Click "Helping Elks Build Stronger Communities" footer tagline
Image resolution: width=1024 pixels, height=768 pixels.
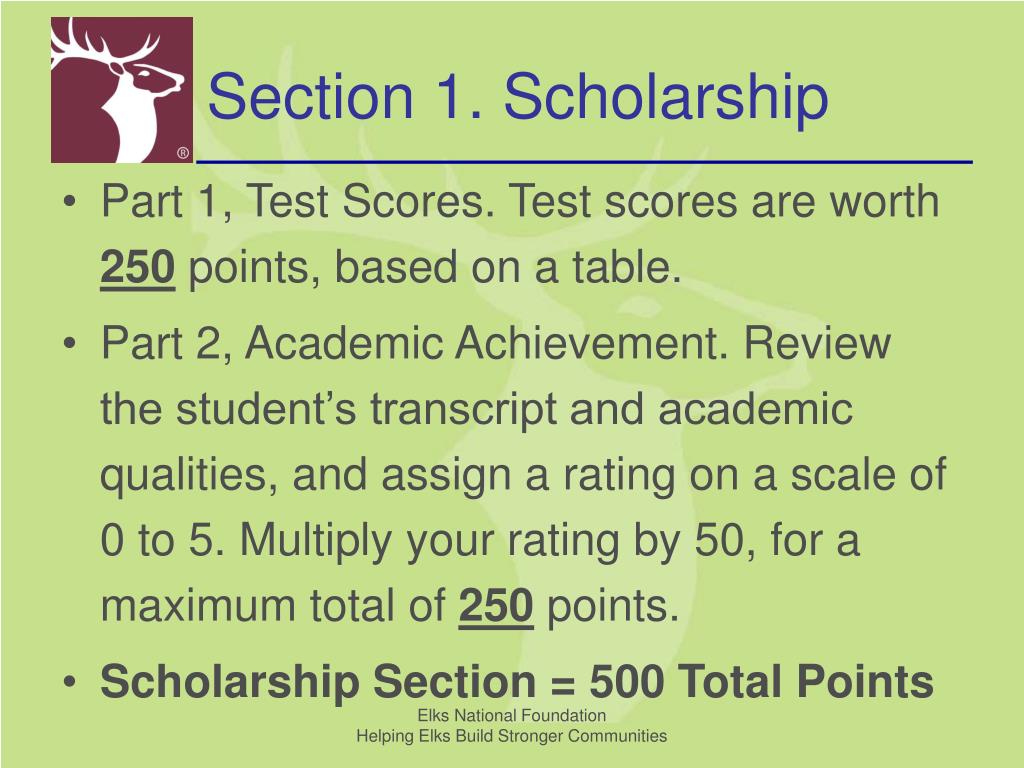(511, 736)
